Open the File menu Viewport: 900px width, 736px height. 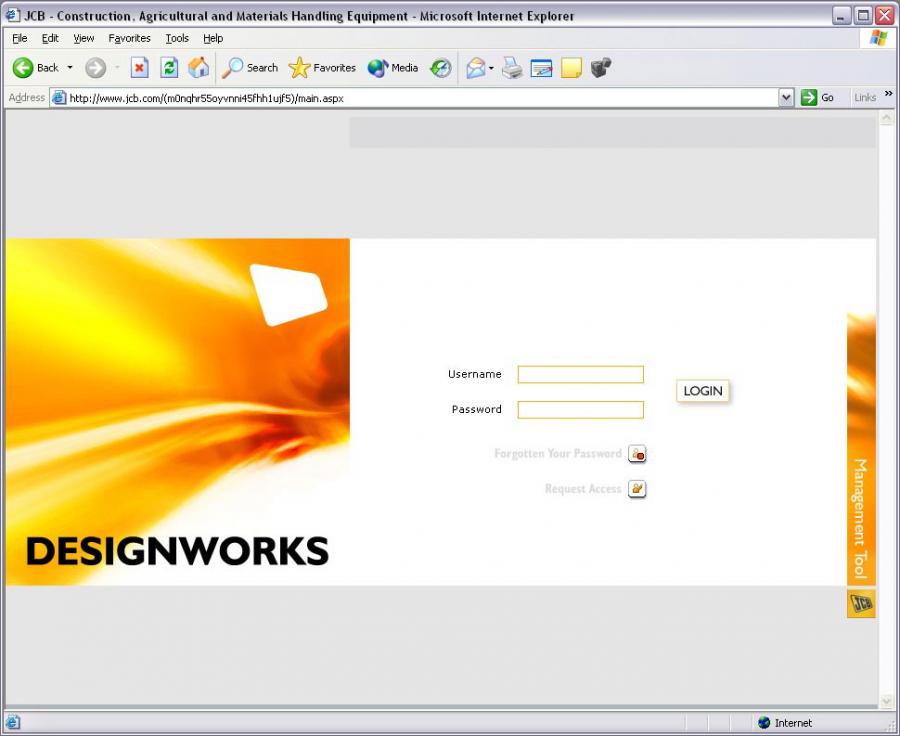[20, 38]
